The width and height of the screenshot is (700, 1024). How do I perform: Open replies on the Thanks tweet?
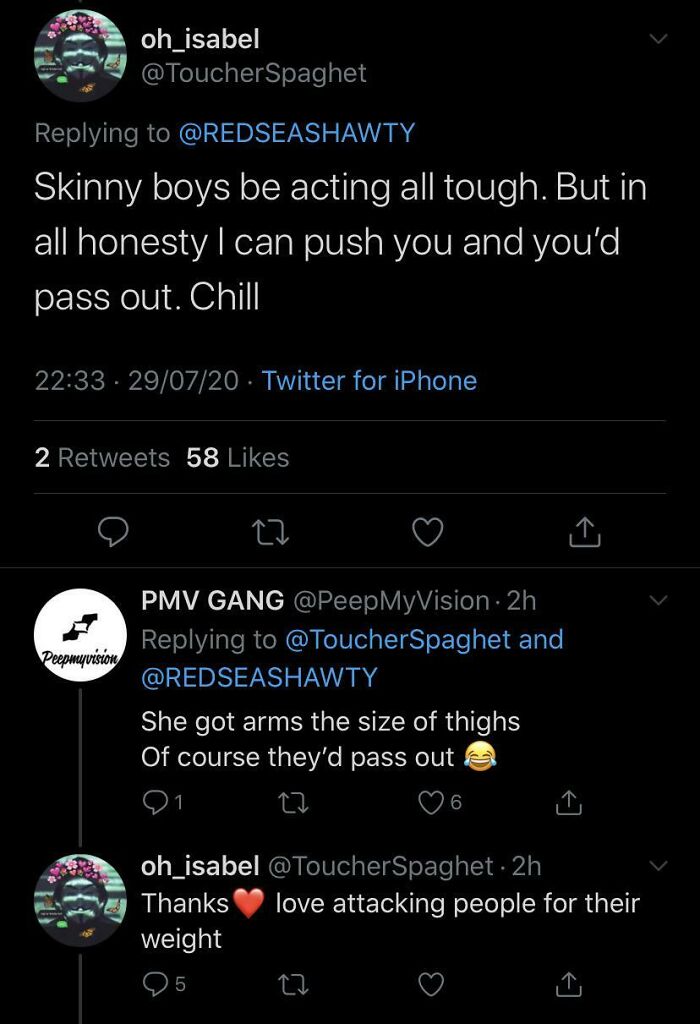tap(163, 984)
